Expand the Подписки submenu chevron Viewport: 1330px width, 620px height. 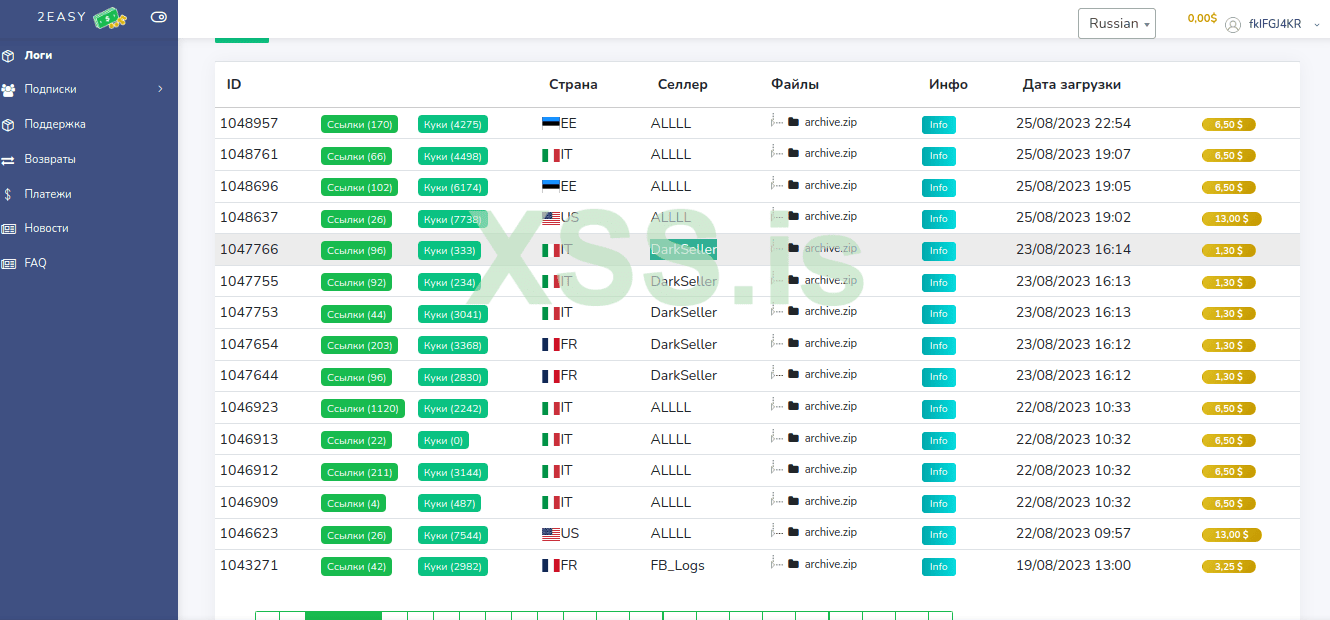160,90
